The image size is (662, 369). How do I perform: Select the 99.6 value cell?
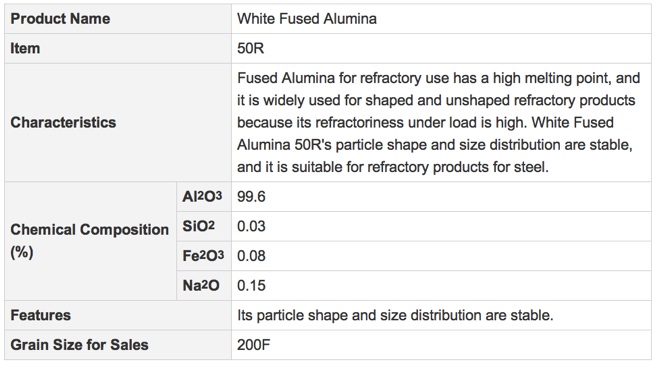[441, 197]
